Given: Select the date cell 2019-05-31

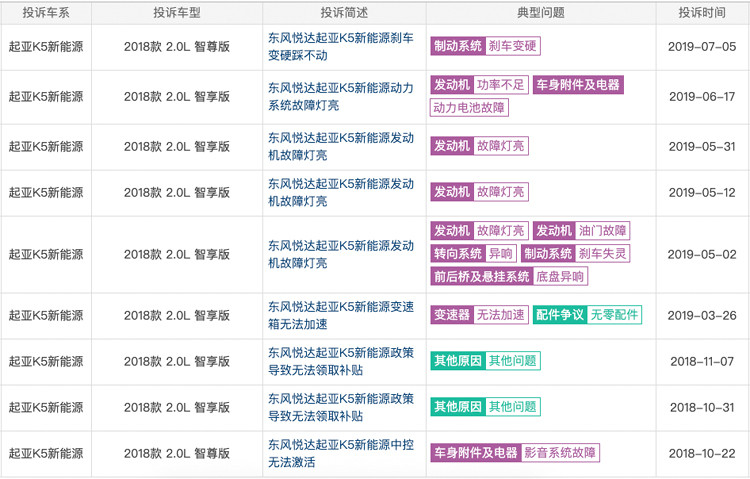Looking at the screenshot, I should 702,146.
